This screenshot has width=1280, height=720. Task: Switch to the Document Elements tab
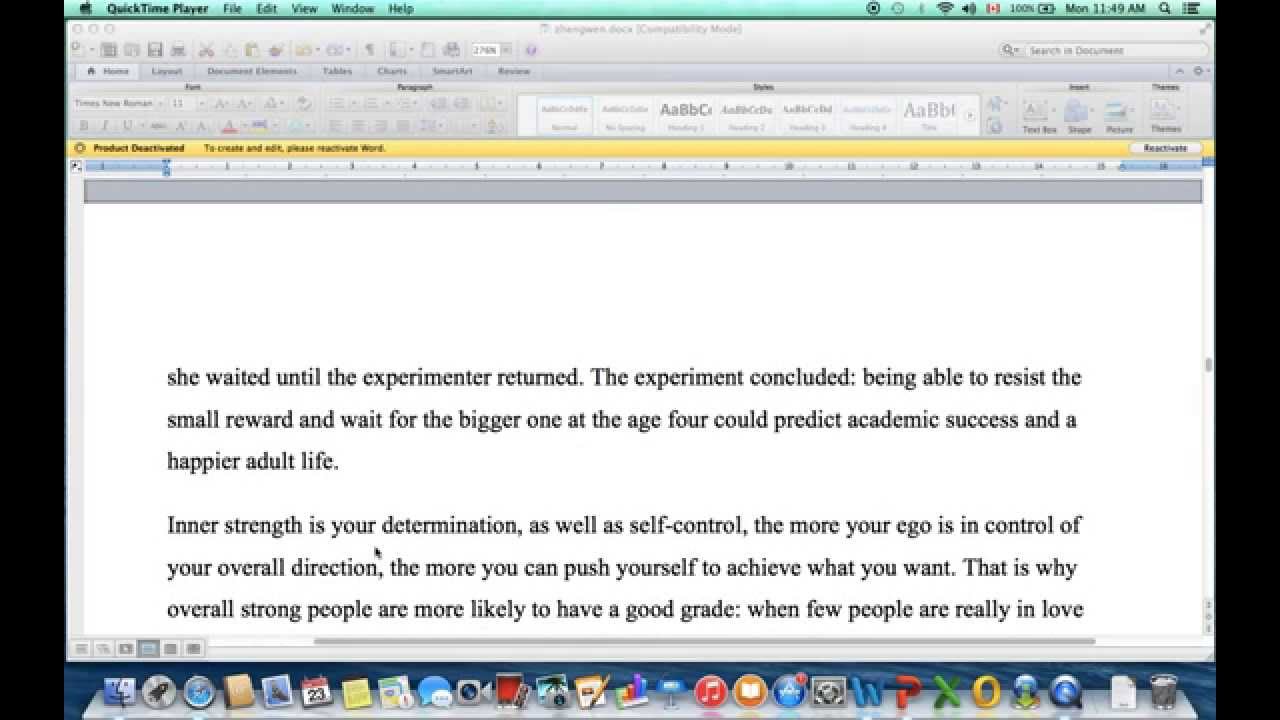252,71
